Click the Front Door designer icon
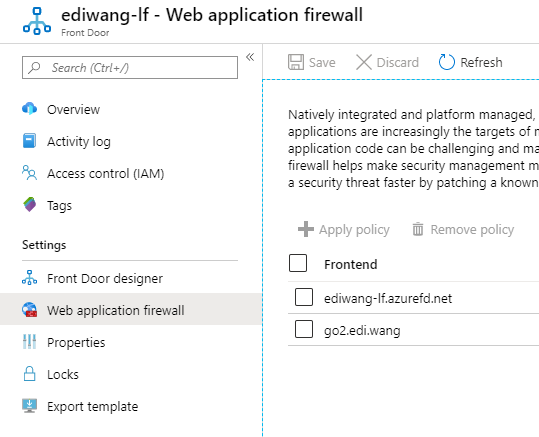Viewport: 539px width, 437px height. [30, 278]
